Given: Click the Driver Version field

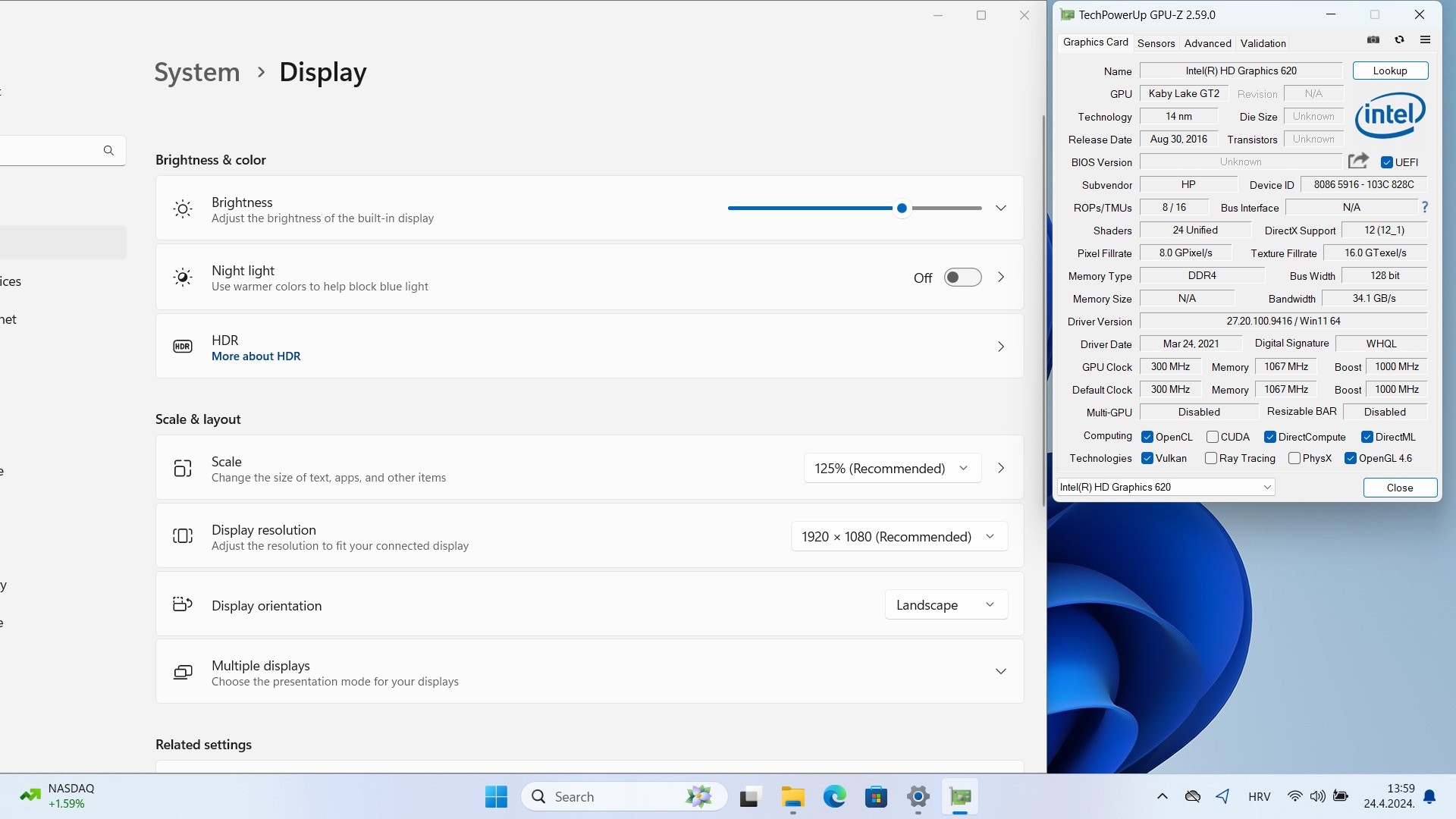Looking at the screenshot, I should [x=1283, y=321].
